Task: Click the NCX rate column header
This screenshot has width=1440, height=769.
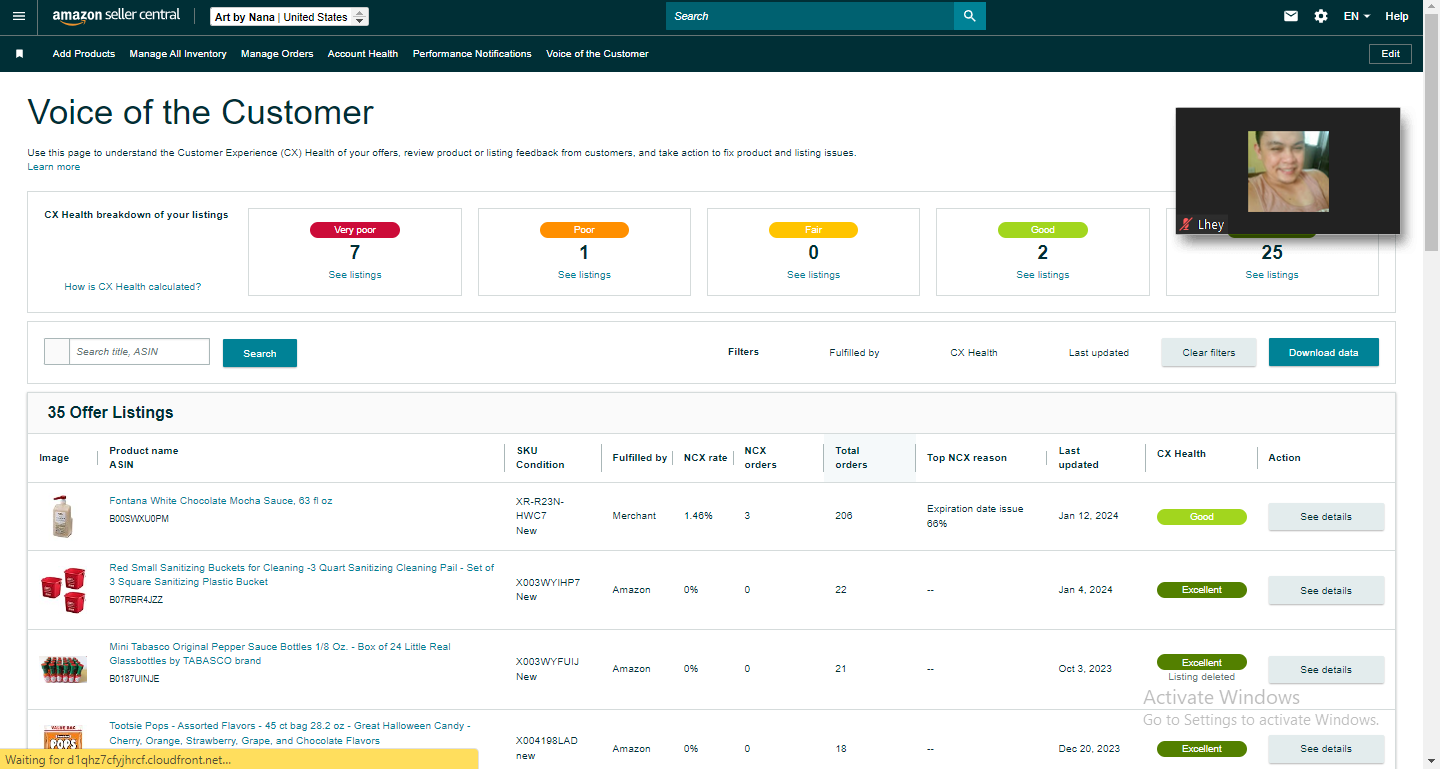Action: [x=706, y=458]
